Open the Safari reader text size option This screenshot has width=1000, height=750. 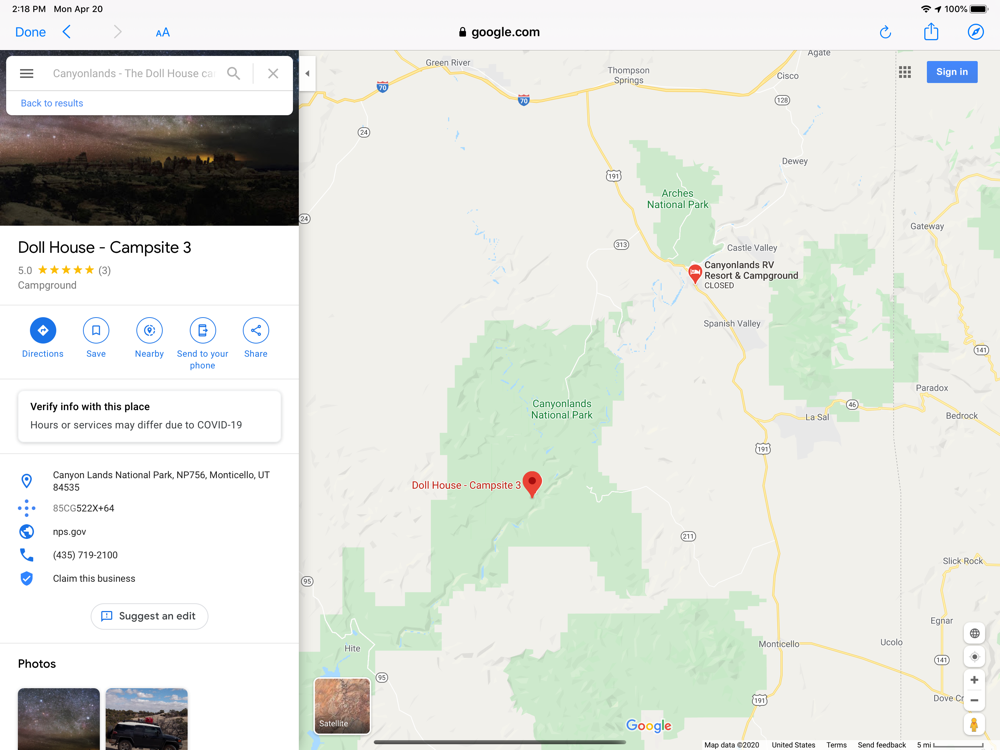163,33
